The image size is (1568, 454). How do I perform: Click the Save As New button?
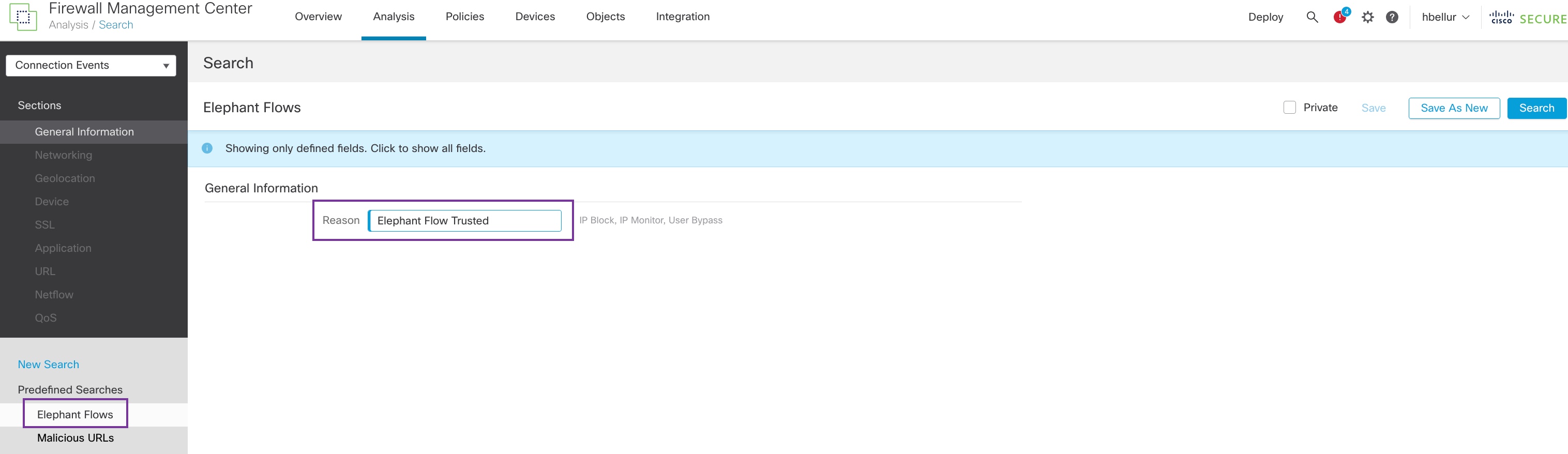click(1454, 108)
